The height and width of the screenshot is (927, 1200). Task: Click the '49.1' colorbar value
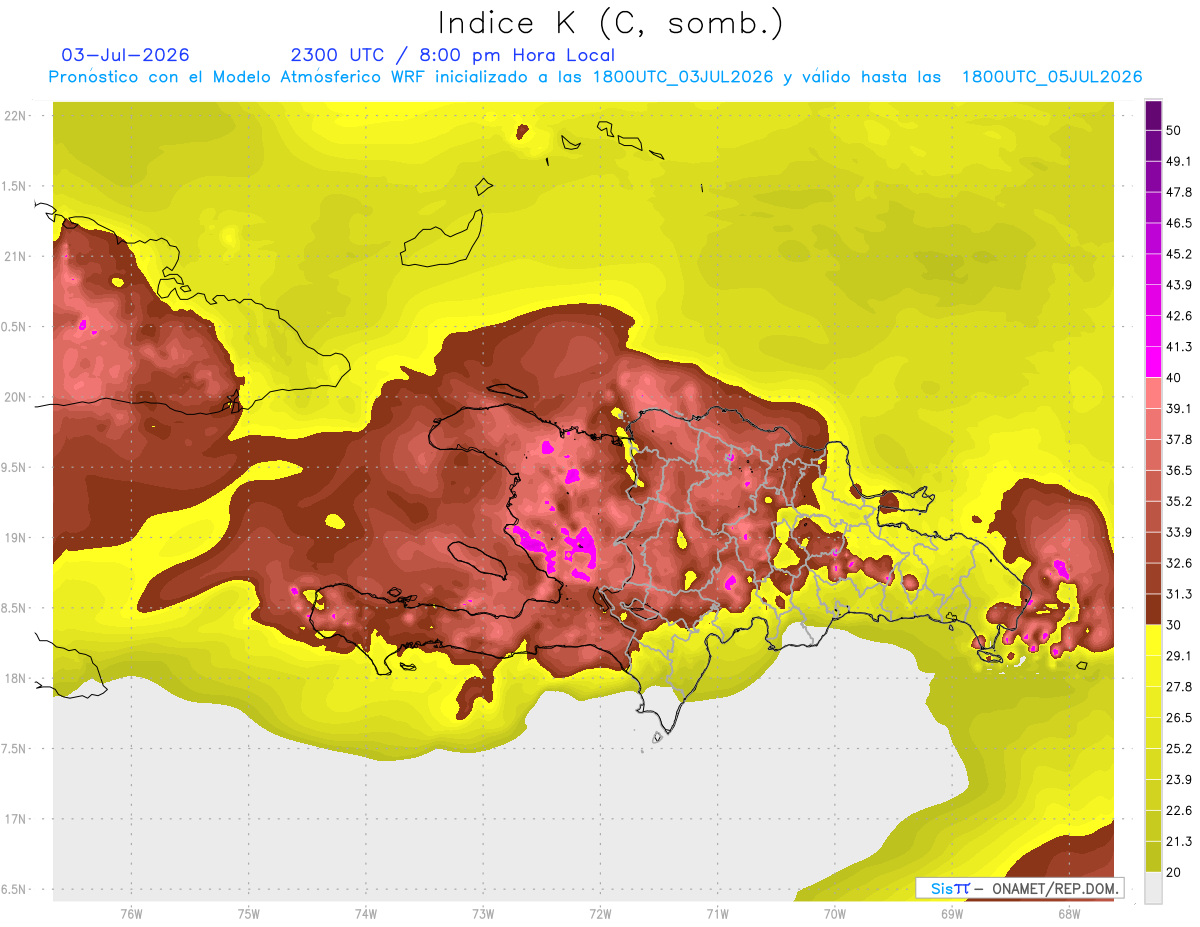pos(1181,161)
